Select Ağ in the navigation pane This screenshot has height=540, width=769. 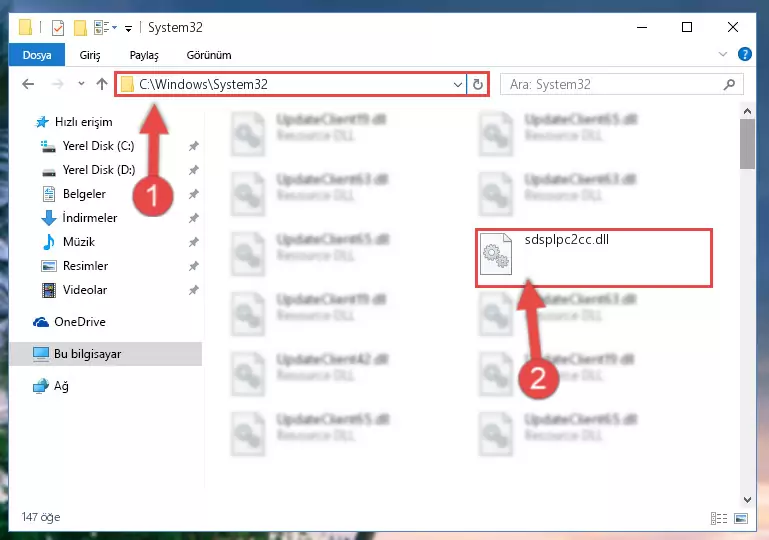pyautogui.click(x=61, y=386)
